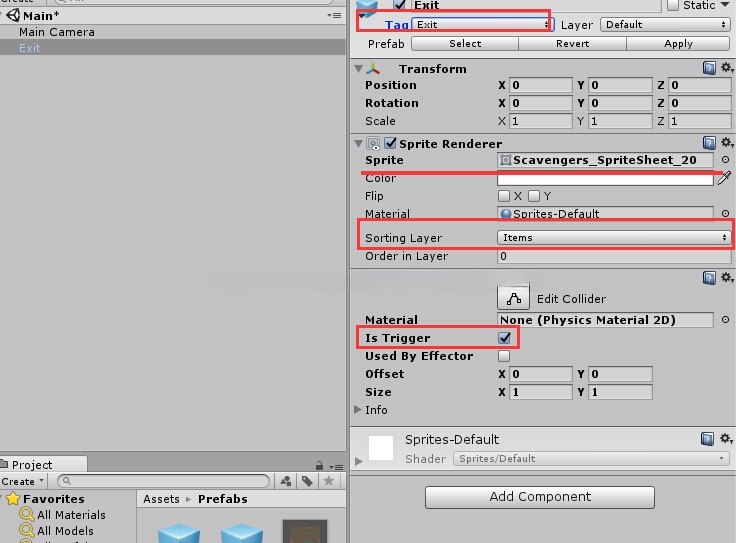
Task: Click the Prefabs breadcrumb folder
Action: 222,499
